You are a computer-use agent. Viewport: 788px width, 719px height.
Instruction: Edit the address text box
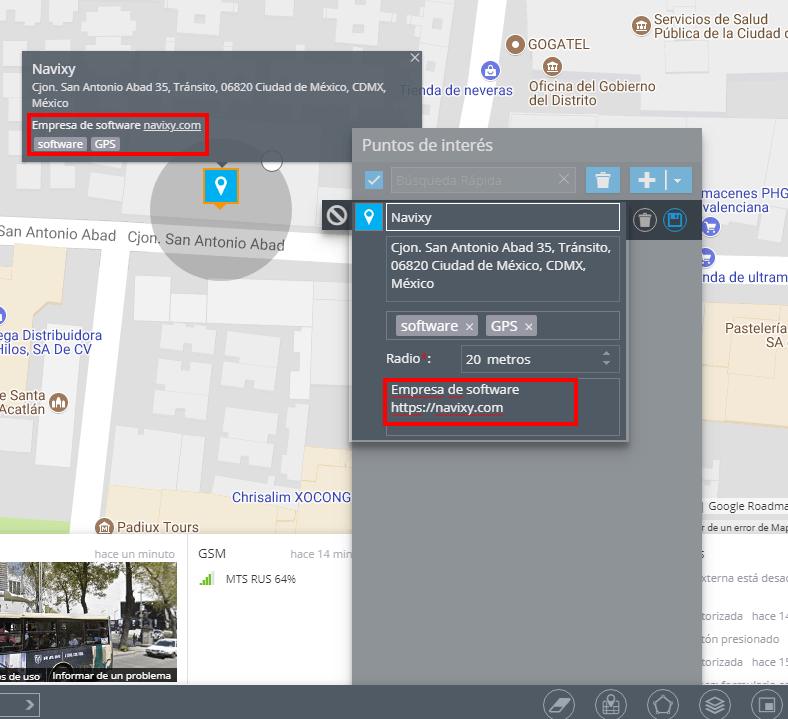click(x=503, y=269)
